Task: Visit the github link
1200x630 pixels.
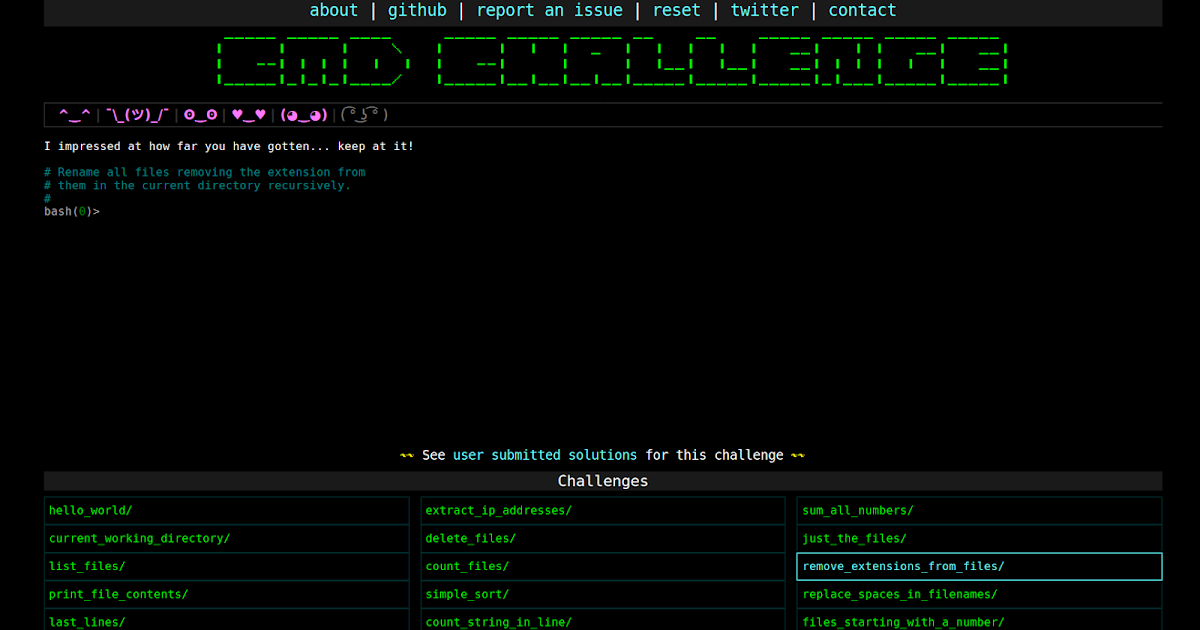Action: pyautogui.click(x=418, y=11)
